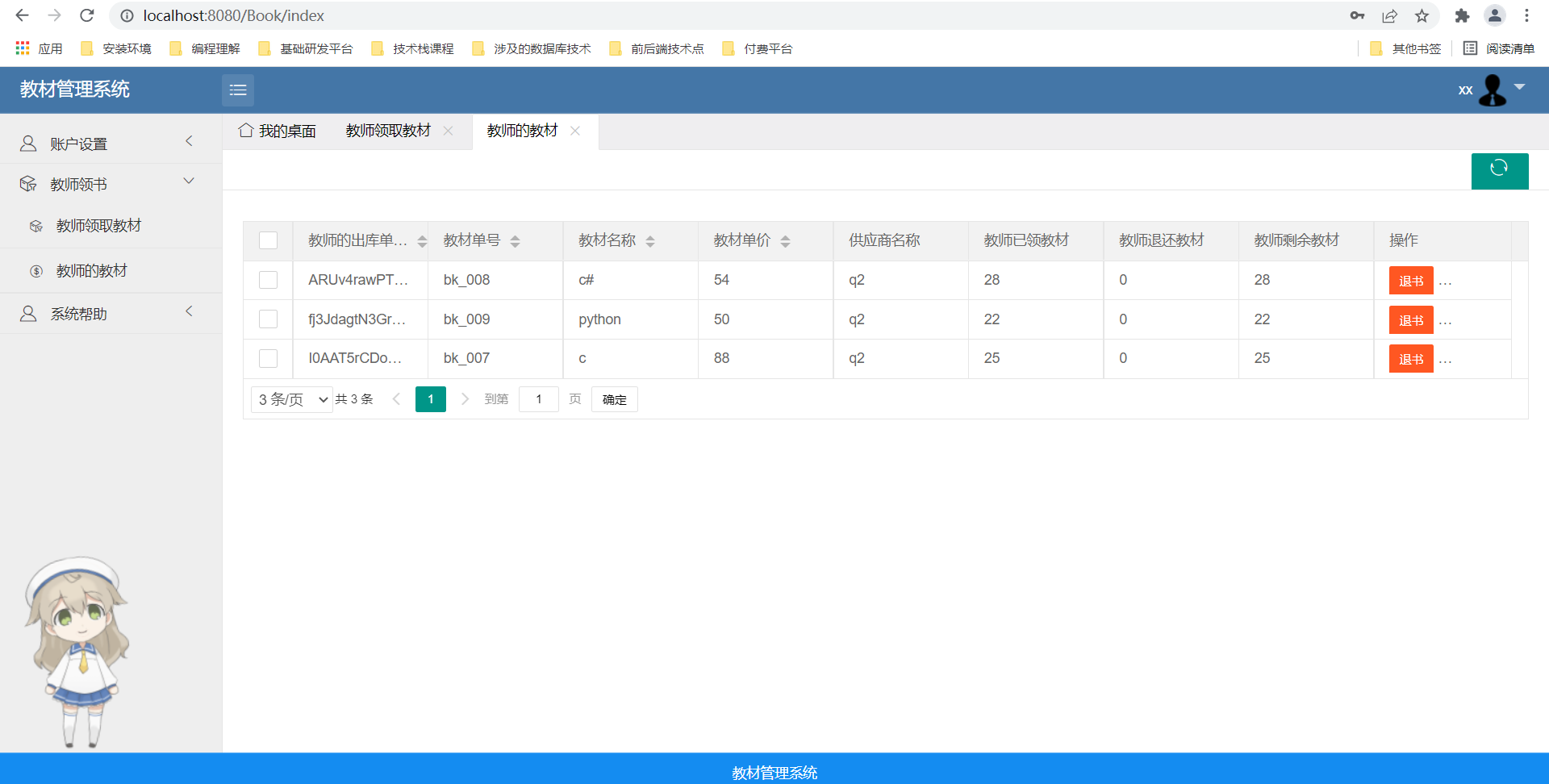Click the 确定 pagination confirm button
Screen dimensions: 1549x784
pos(614,398)
